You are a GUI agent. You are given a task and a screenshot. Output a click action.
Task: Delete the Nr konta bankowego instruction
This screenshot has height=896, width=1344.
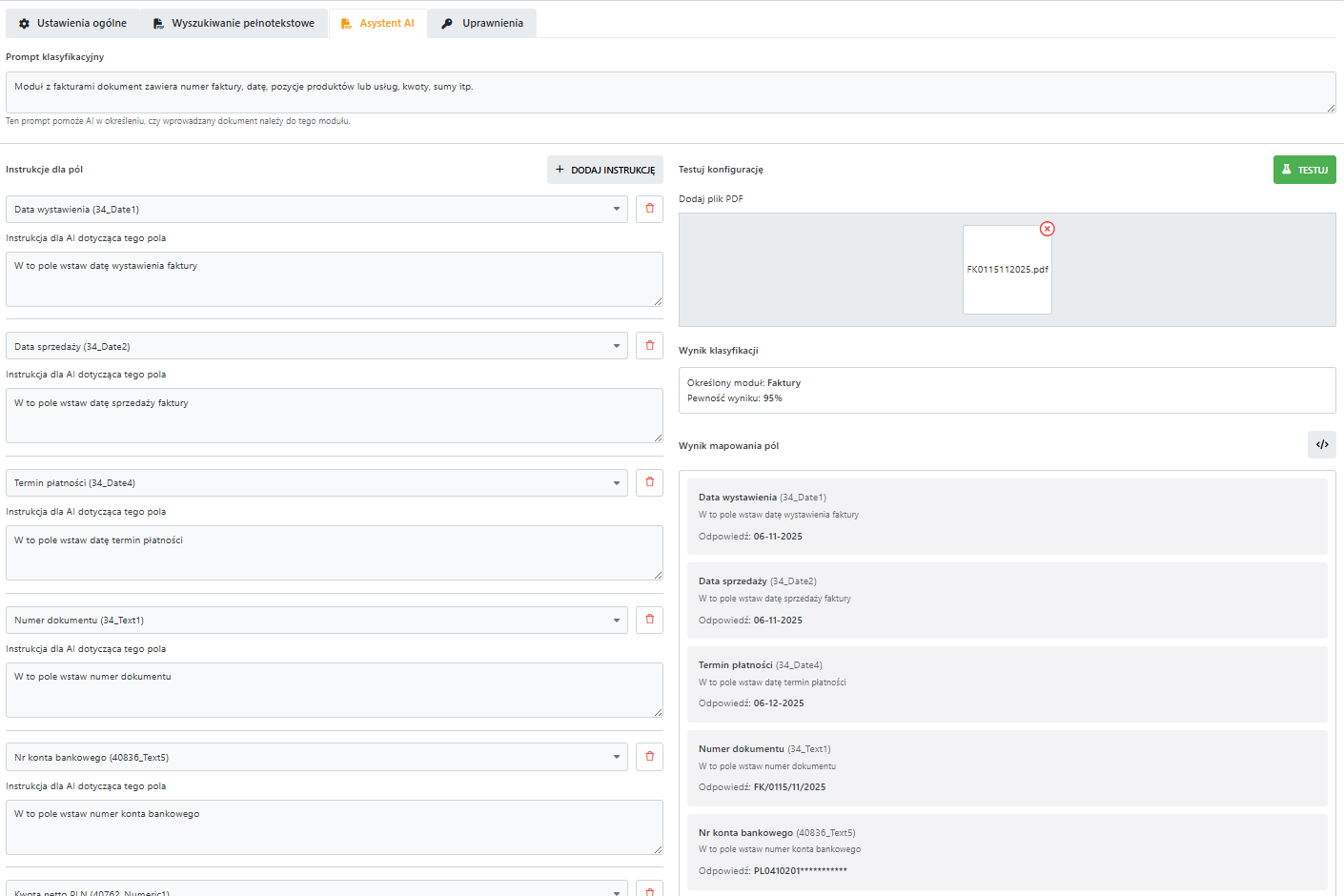[650, 757]
